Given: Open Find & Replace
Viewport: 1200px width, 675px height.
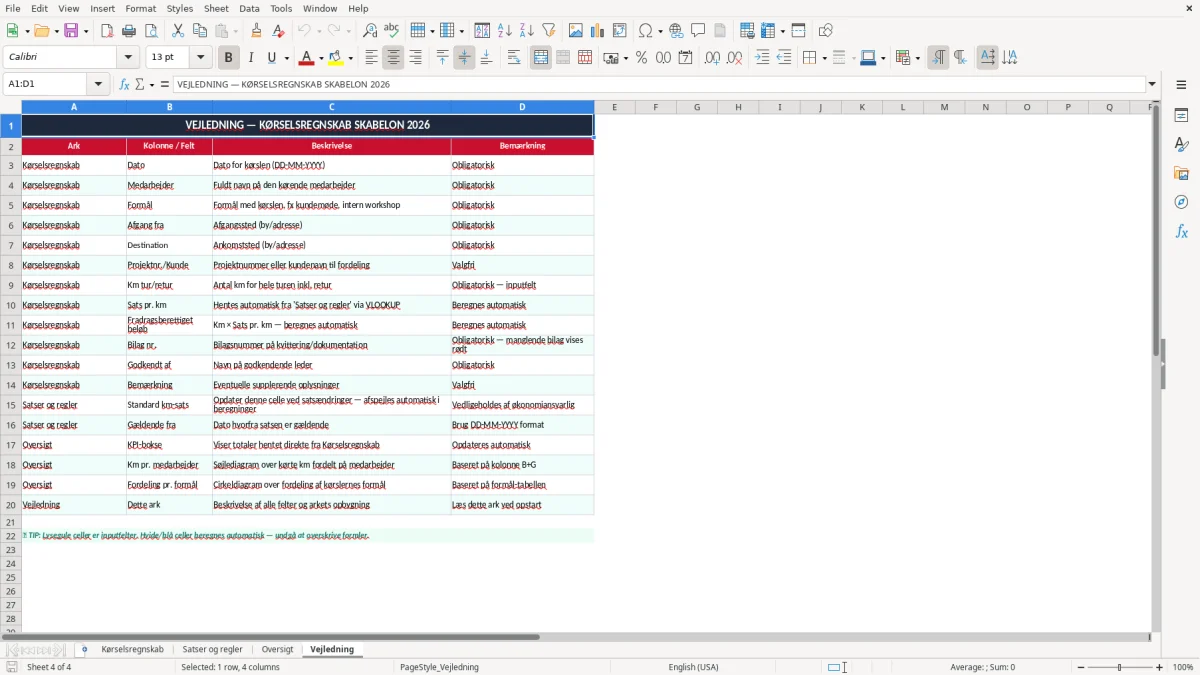Looking at the screenshot, I should point(370,31).
